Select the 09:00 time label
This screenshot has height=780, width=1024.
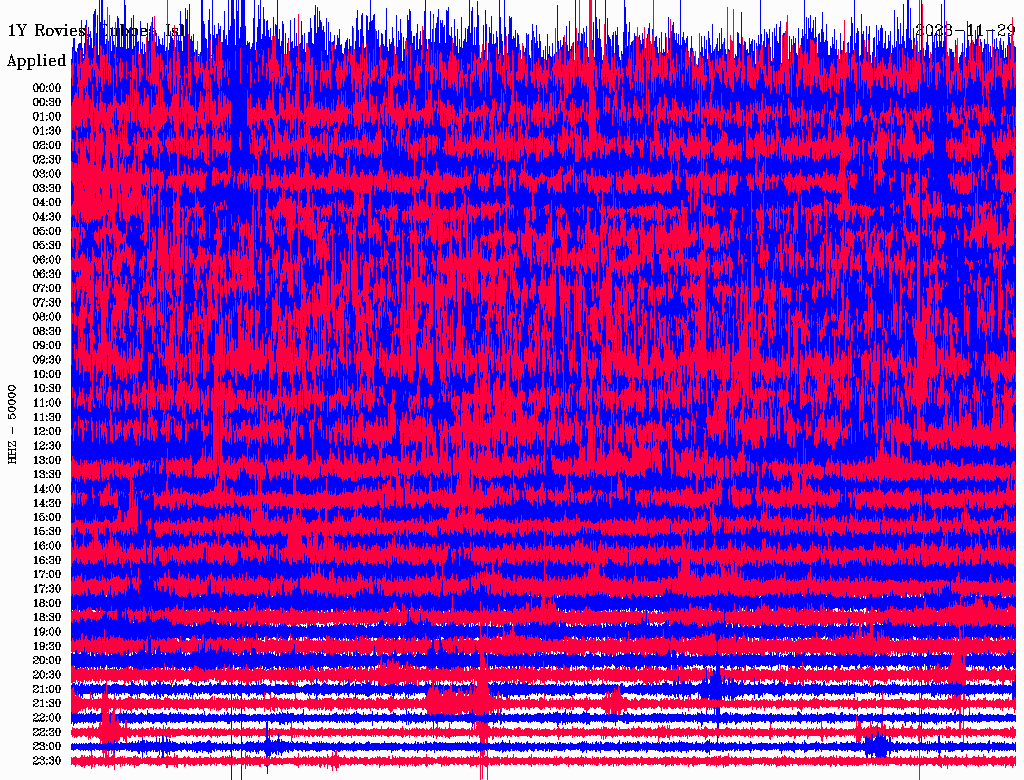(47, 346)
